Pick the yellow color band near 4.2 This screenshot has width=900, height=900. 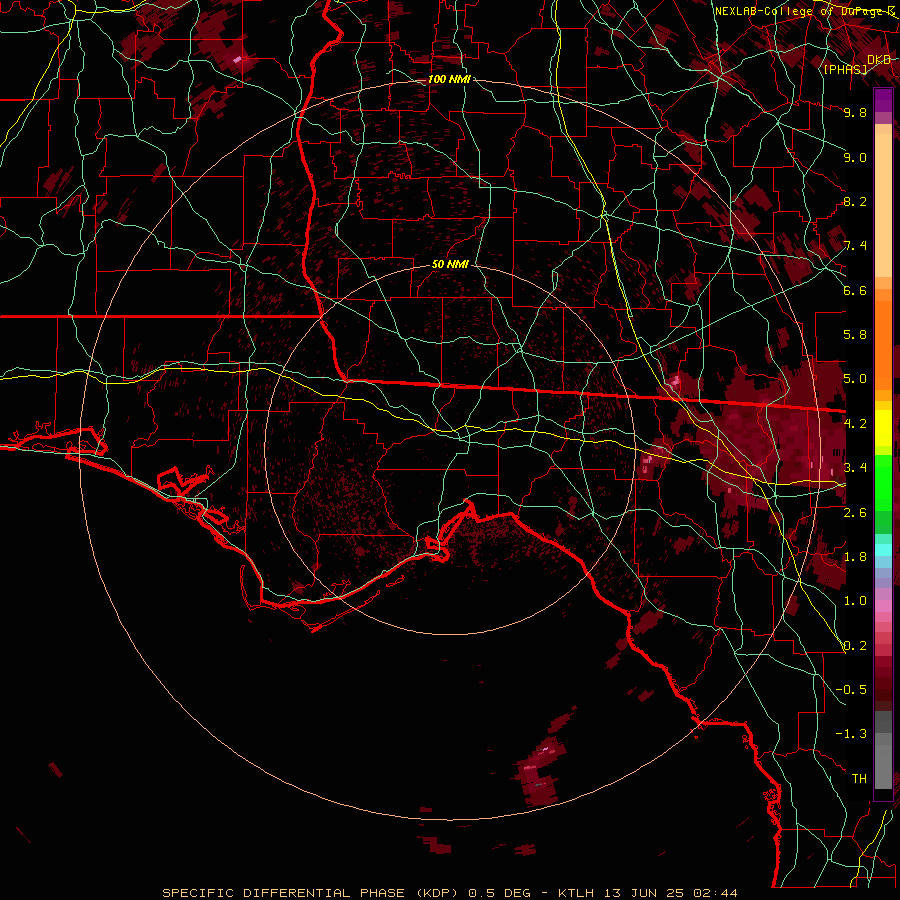pos(883,428)
